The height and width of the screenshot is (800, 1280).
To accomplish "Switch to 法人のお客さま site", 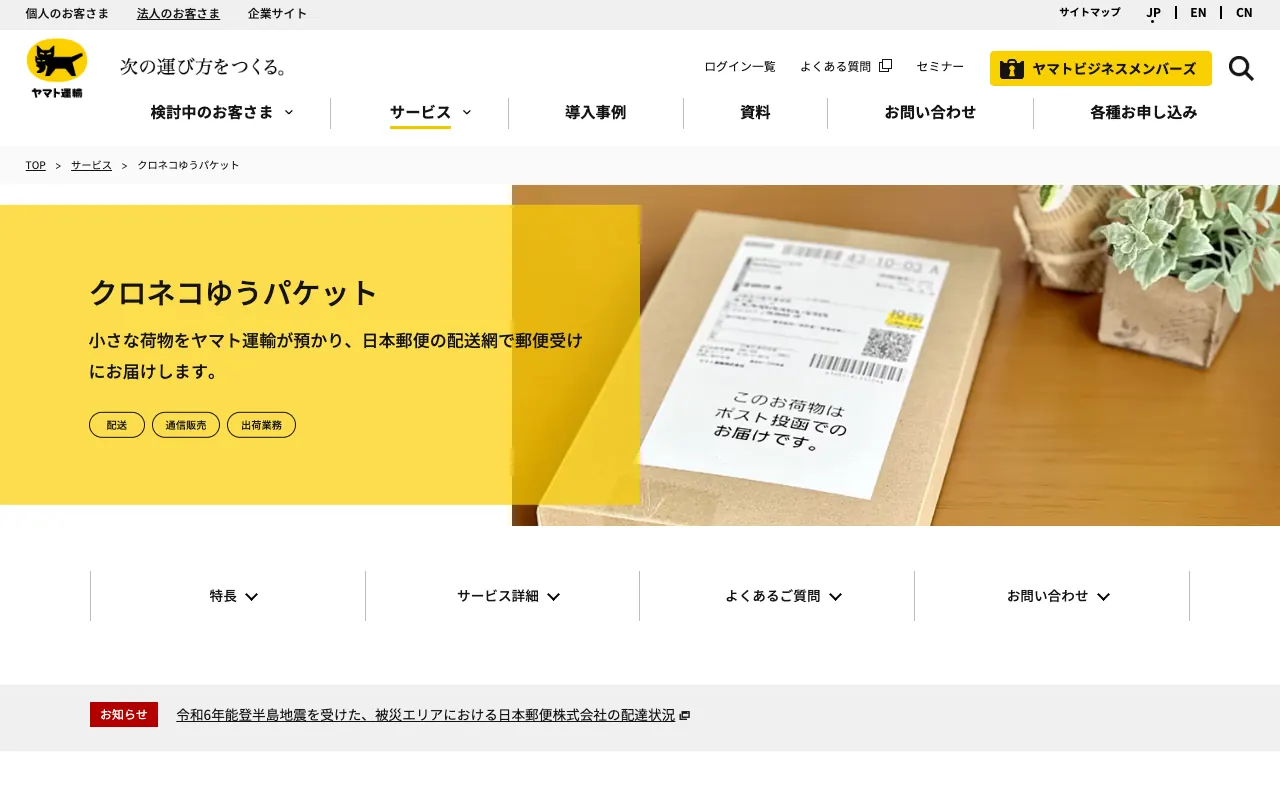I will coord(178,14).
